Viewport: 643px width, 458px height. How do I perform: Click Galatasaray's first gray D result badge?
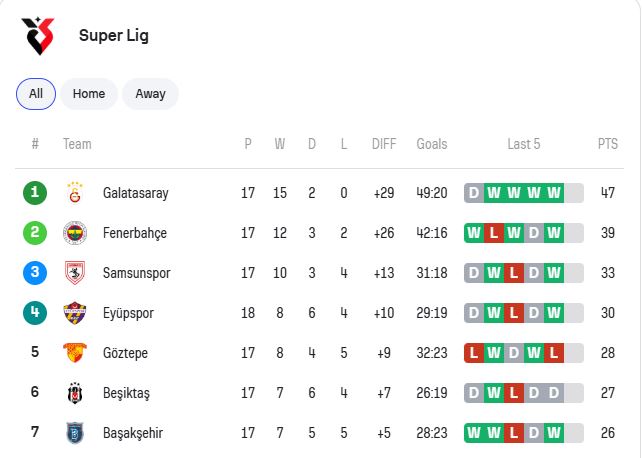click(x=474, y=193)
